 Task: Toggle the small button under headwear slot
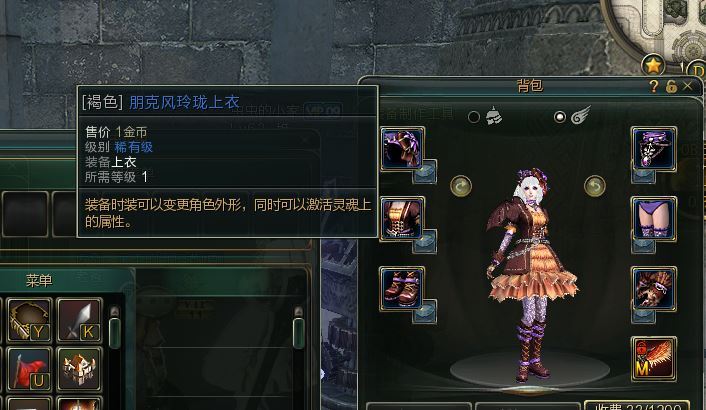[x=425, y=172]
